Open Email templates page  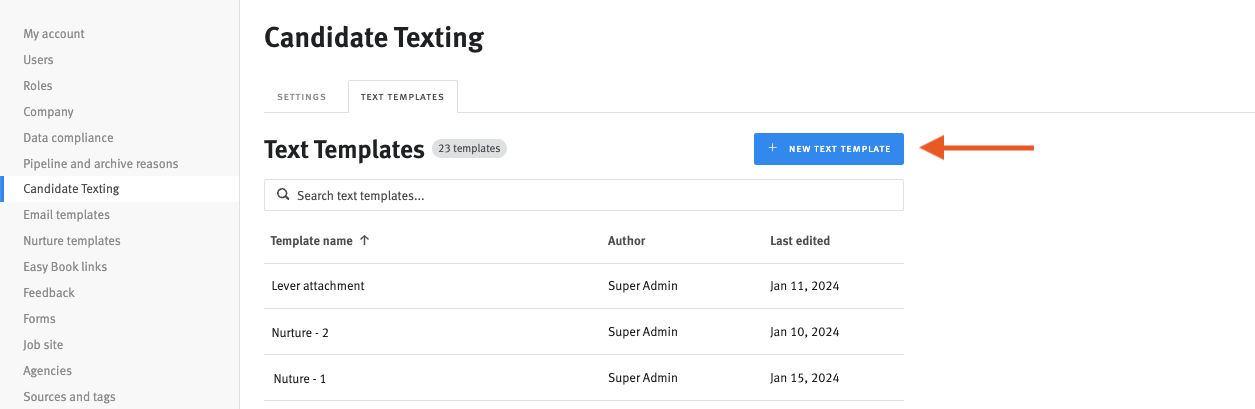pyautogui.click(x=67, y=215)
